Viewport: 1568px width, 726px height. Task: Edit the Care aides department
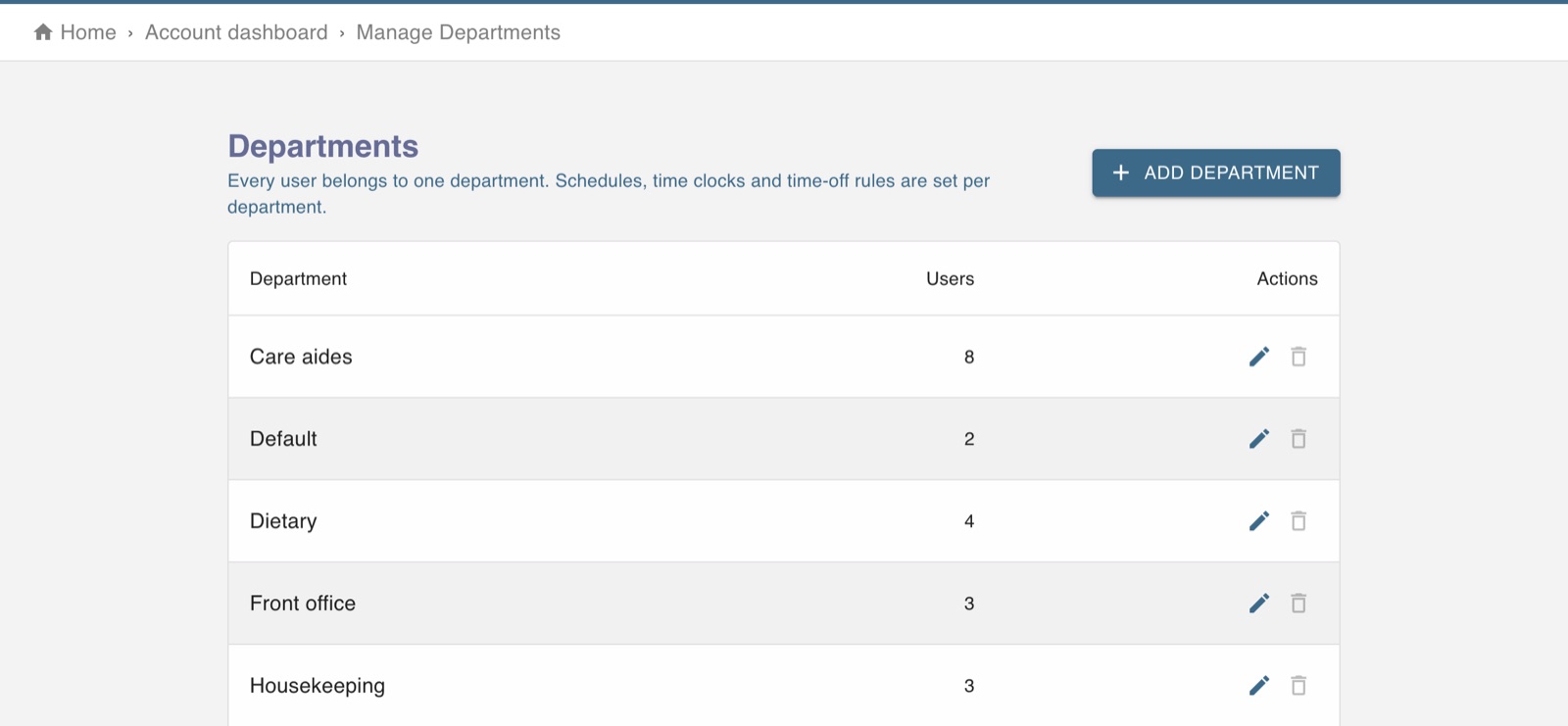[x=1259, y=357]
